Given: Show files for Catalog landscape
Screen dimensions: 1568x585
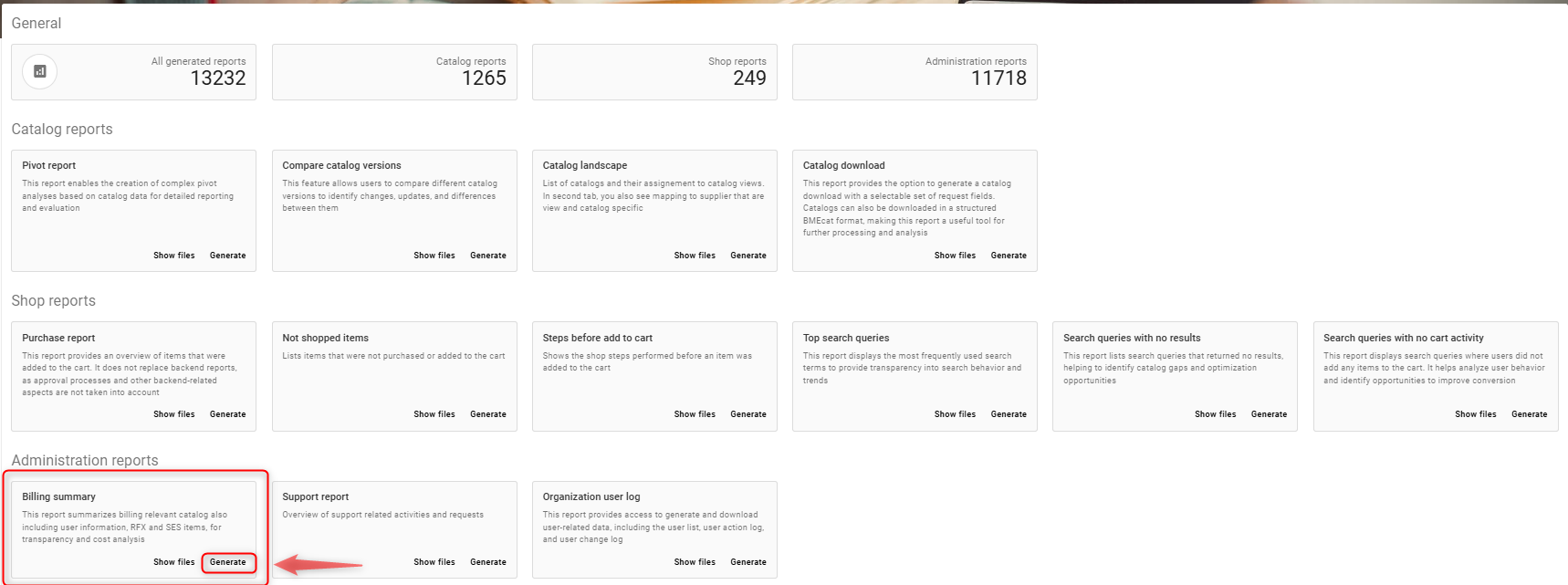Looking at the screenshot, I should [x=695, y=256].
